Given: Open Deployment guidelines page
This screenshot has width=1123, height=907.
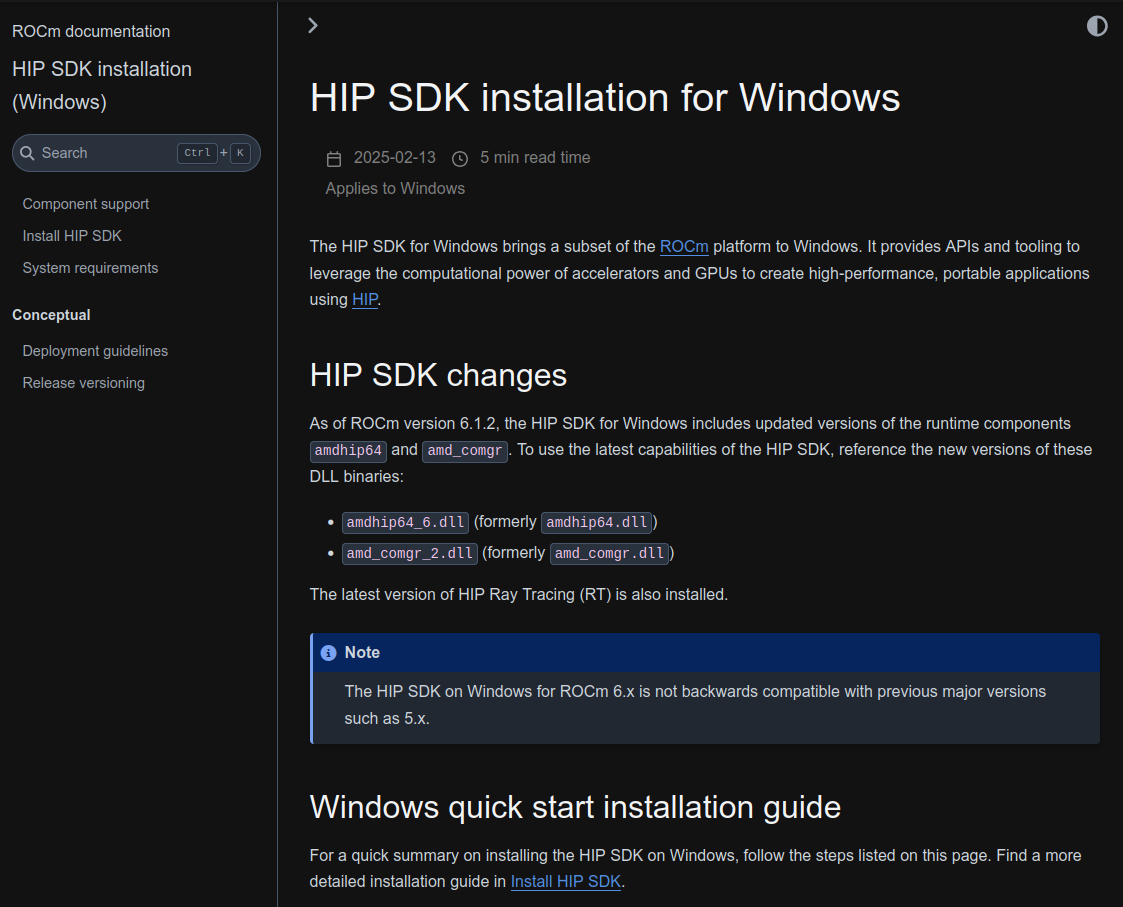Looking at the screenshot, I should [x=95, y=351].
